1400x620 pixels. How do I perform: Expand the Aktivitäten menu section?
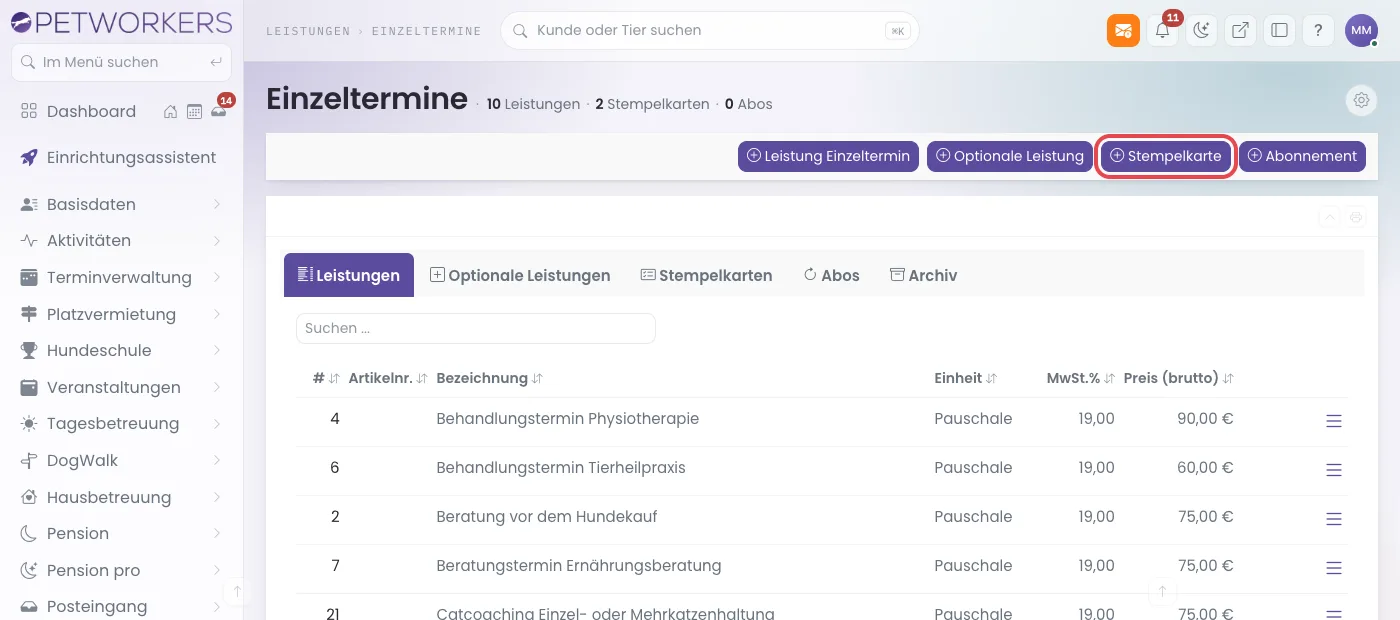coord(121,240)
